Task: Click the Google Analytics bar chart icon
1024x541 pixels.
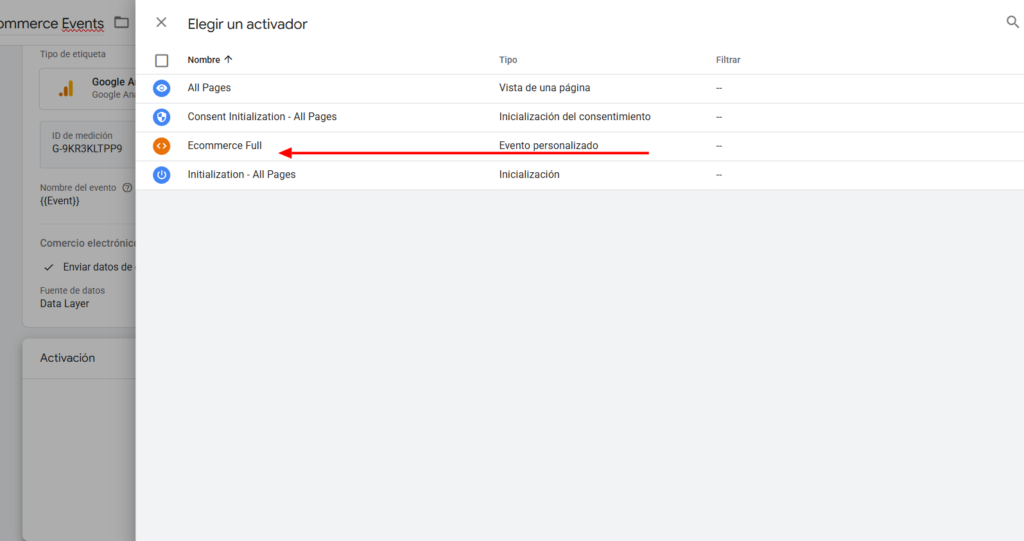Action: [66, 89]
